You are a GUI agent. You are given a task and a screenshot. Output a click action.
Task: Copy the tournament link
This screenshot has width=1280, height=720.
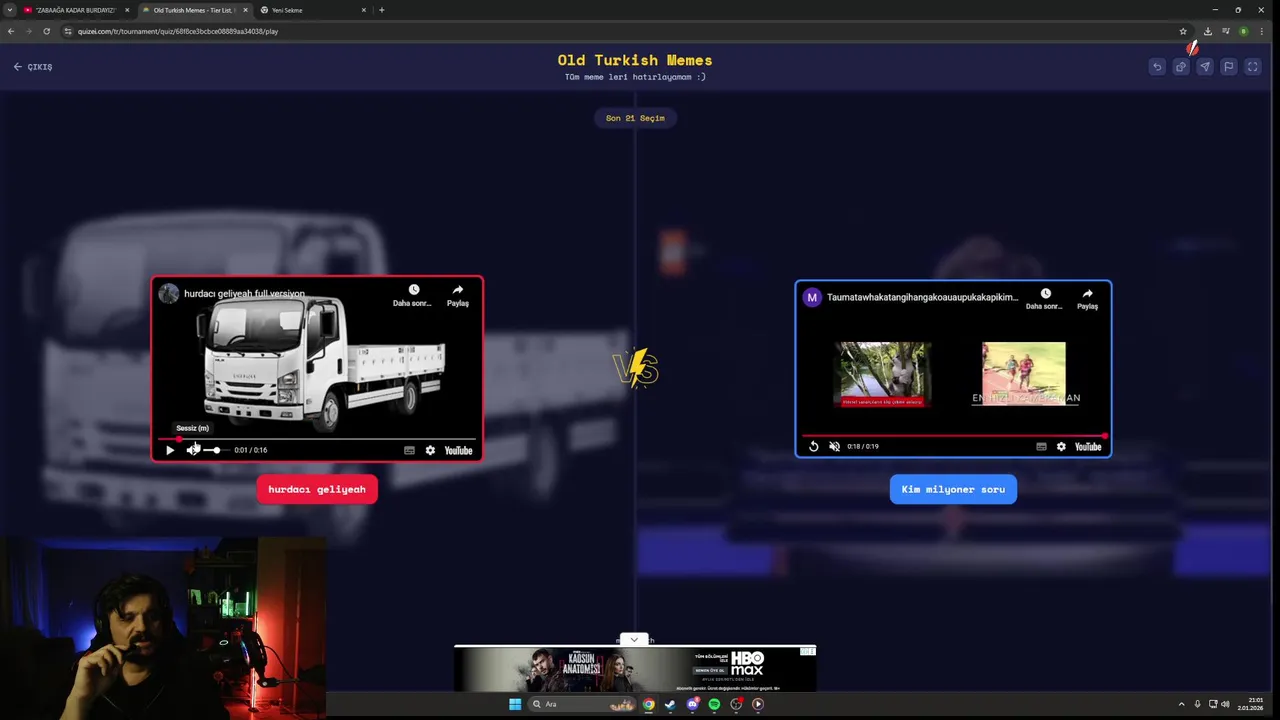coord(1181,67)
